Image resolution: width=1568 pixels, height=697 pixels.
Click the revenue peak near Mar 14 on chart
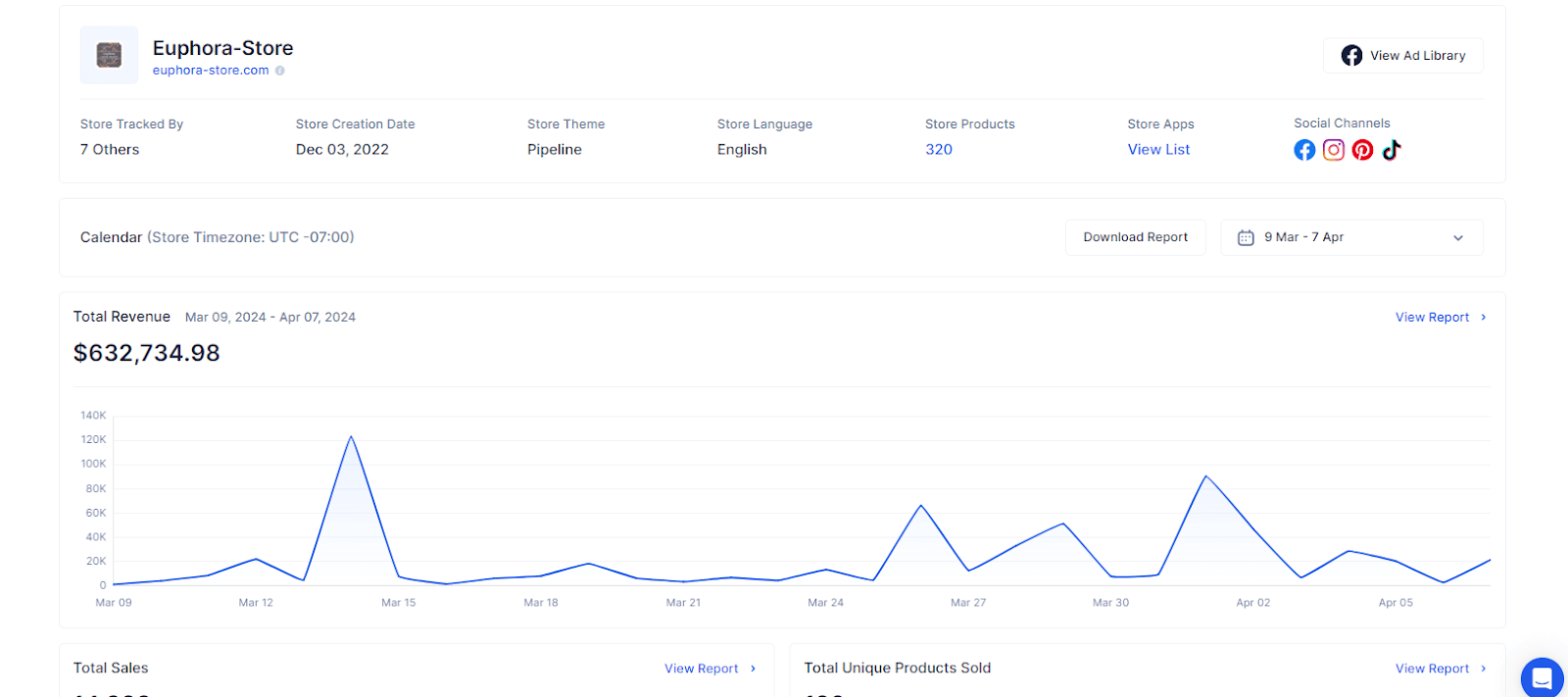351,436
